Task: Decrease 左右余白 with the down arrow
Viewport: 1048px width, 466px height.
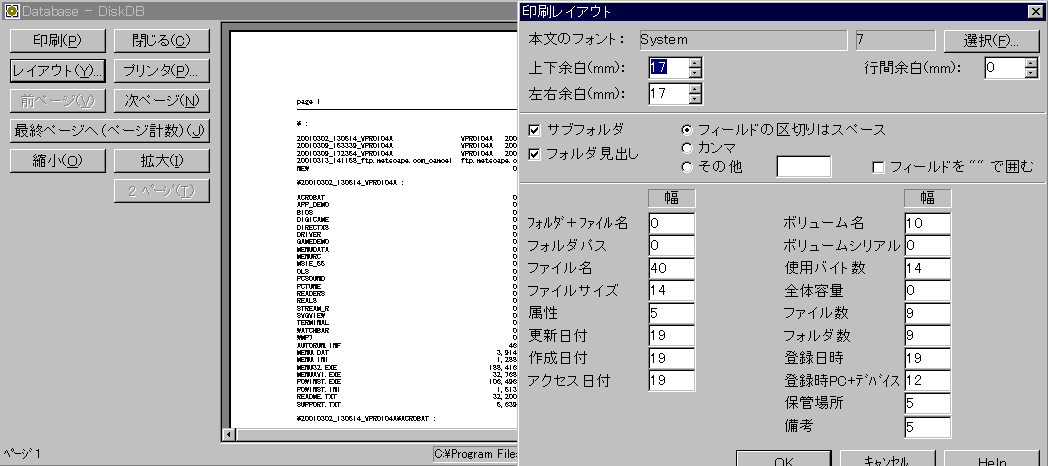Action: pyautogui.click(x=695, y=101)
